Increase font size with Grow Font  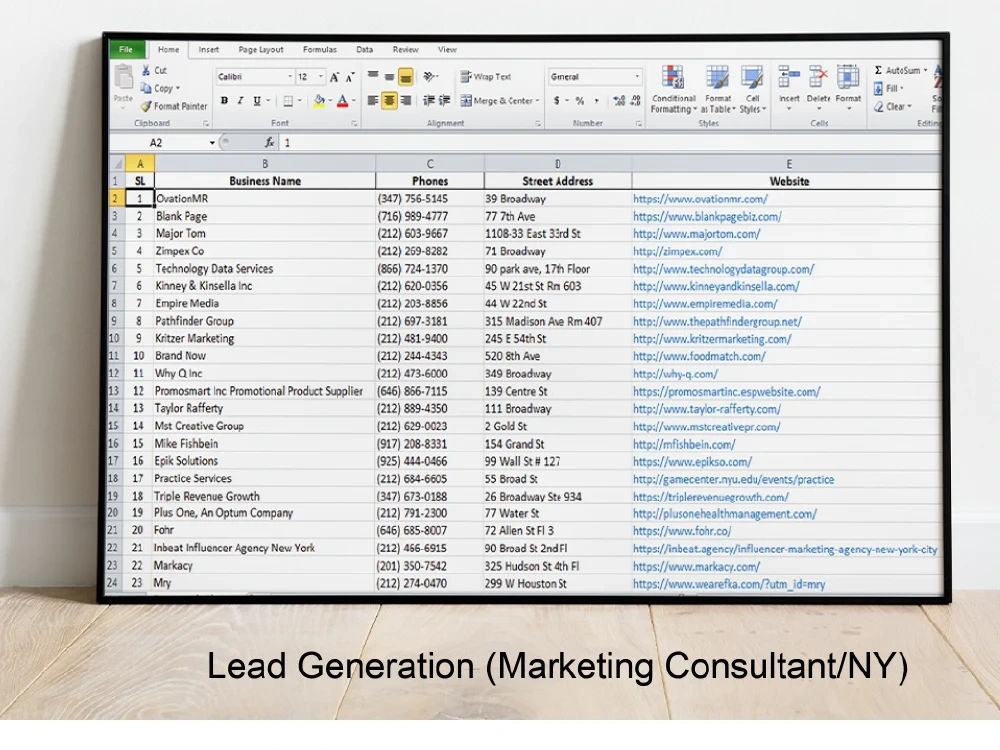pyautogui.click(x=334, y=77)
